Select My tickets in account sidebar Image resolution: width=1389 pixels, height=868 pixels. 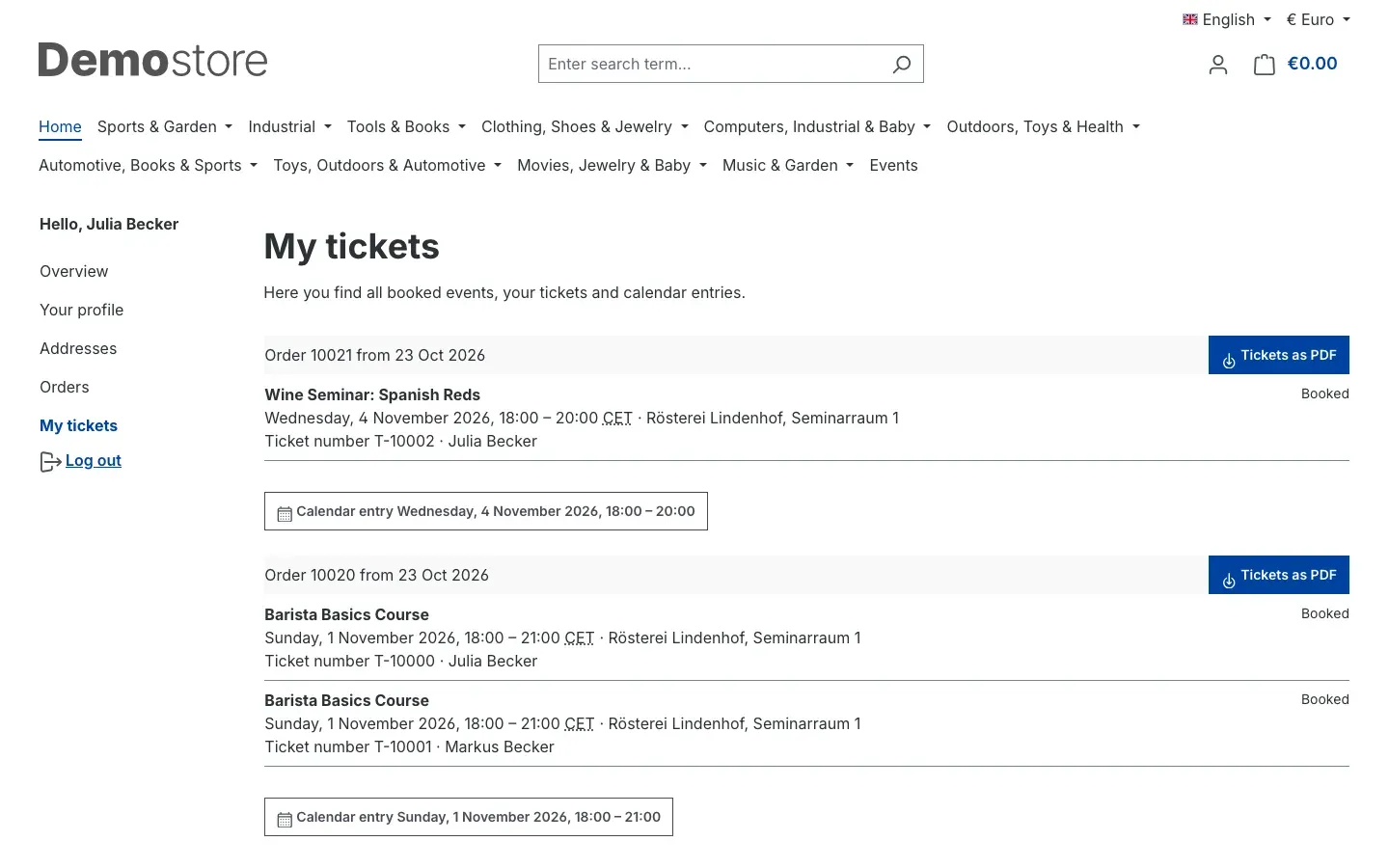point(78,425)
